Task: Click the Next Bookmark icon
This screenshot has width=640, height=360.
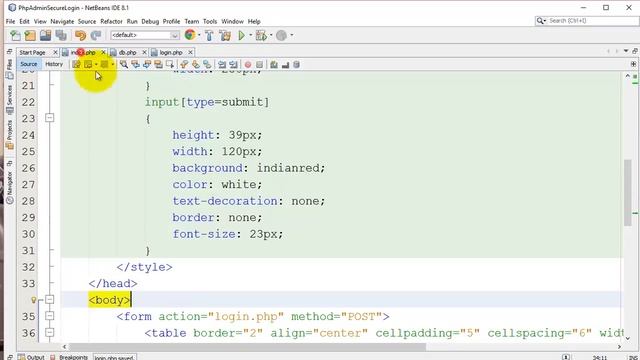Action: (196, 64)
